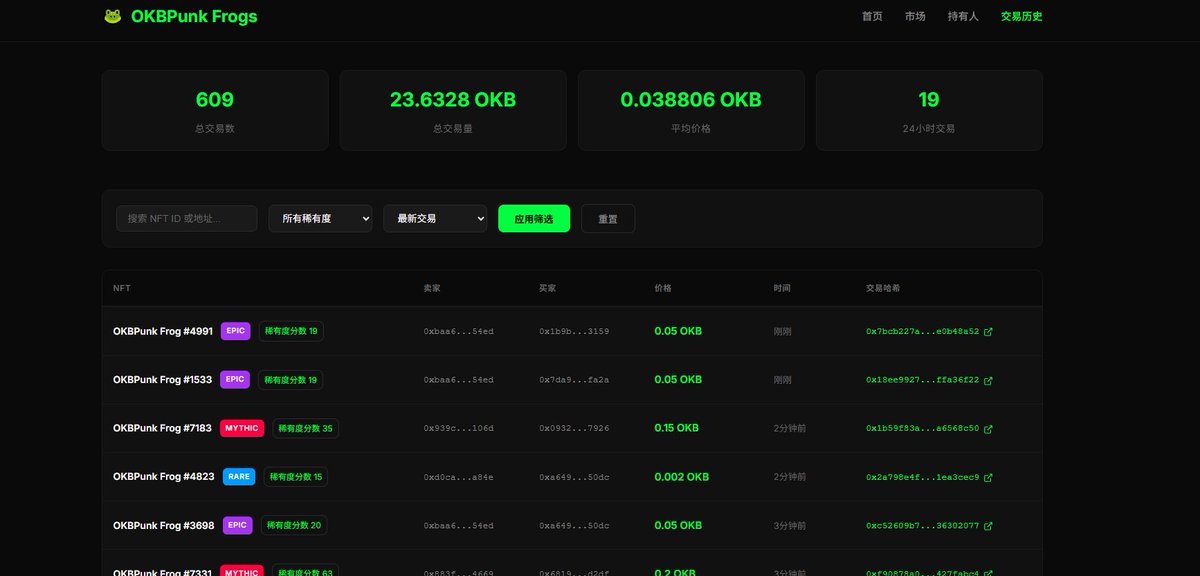The height and width of the screenshot is (576, 1200).
Task: Click the 价格 column header
Action: [x=663, y=288]
